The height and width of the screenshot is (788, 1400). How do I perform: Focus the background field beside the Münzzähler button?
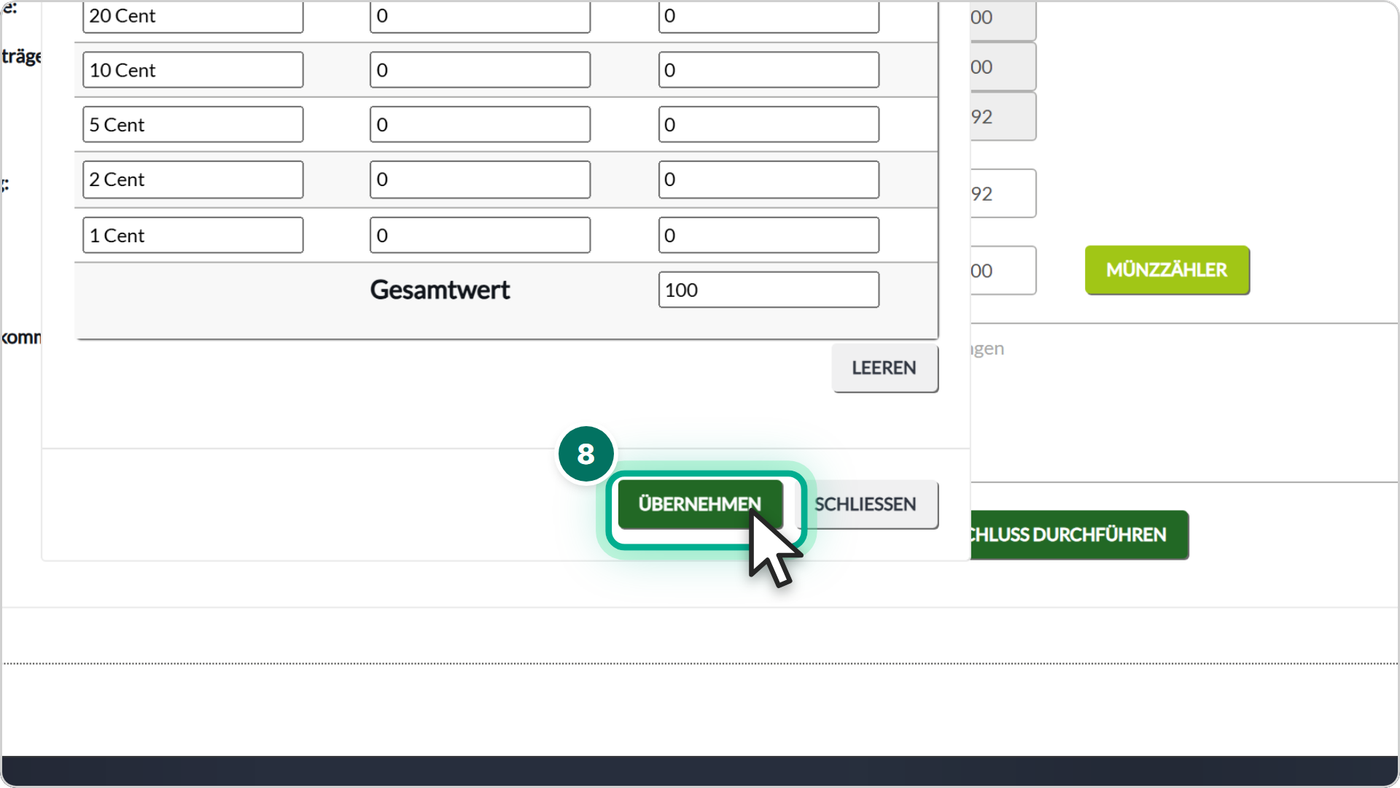[x=1003, y=270]
